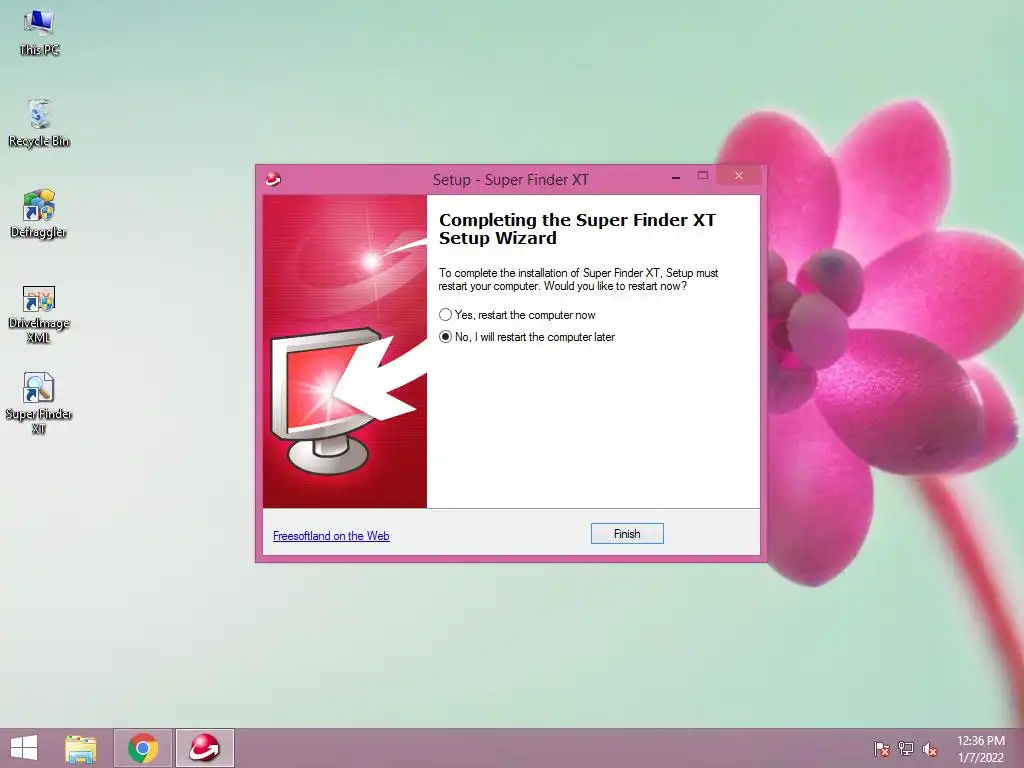Click the Super Finder XT setup title bar icon

273,179
